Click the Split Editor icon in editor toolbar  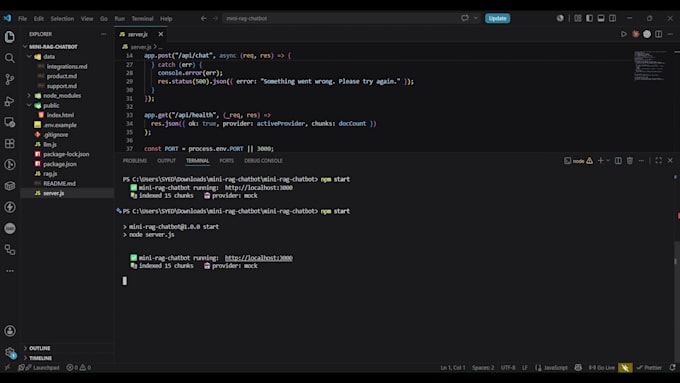[x=659, y=34]
